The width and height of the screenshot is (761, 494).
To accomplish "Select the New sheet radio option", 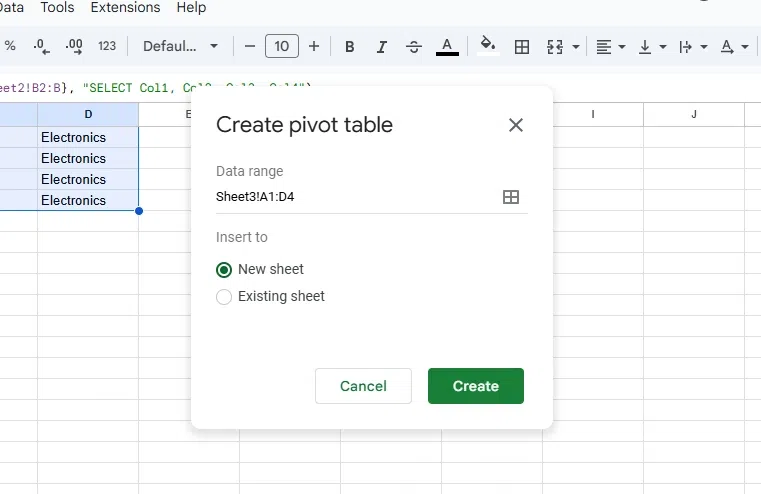I will (x=224, y=270).
